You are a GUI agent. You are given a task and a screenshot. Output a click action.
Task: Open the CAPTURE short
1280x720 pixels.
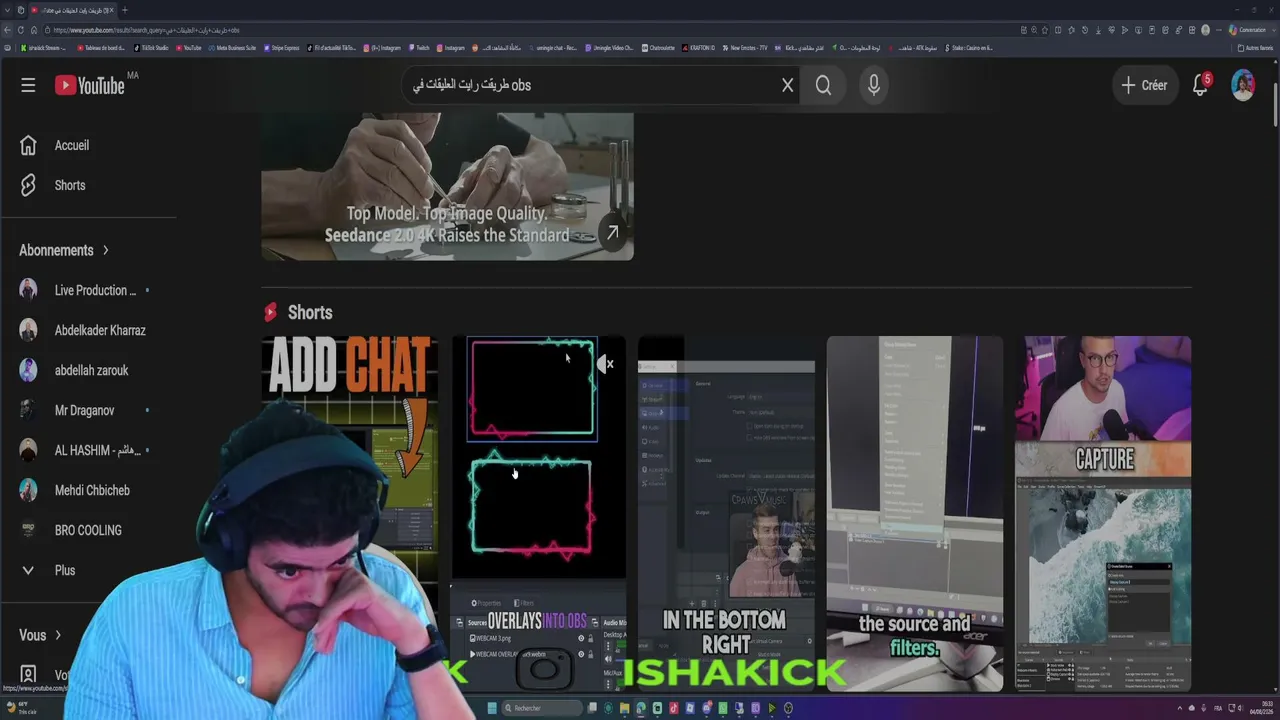pyautogui.click(x=1104, y=514)
